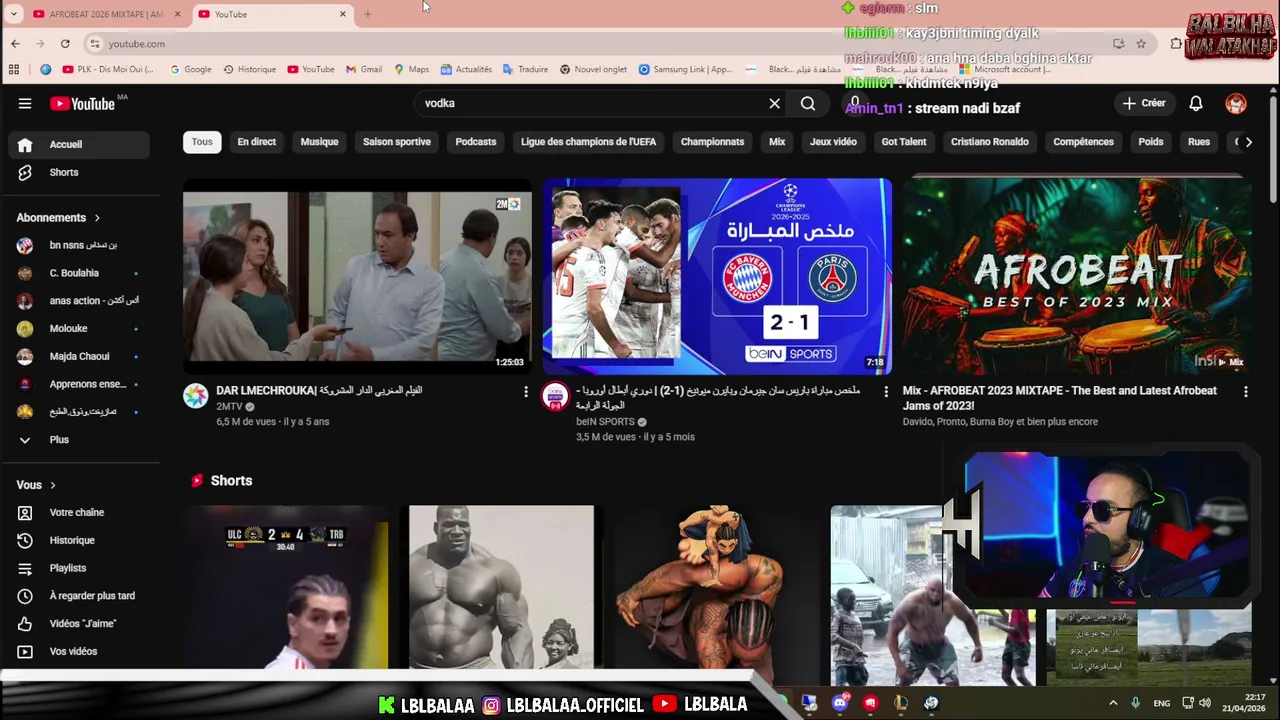
Task: Open Vos vidéos
Action: 79,651
